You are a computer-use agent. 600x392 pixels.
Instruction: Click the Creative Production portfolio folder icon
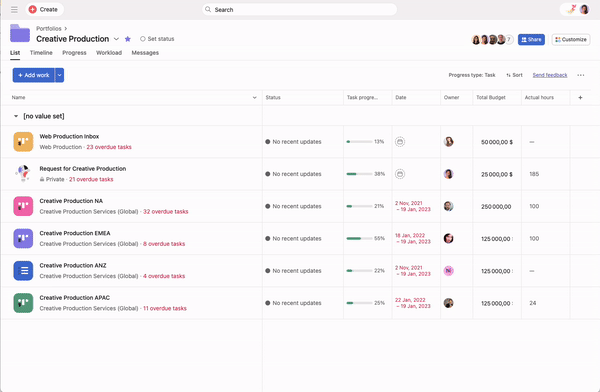(x=20, y=33)
